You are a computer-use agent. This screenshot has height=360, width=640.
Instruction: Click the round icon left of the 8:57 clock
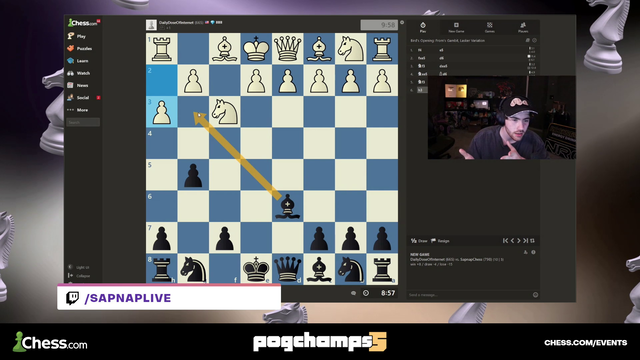(366, 293)
